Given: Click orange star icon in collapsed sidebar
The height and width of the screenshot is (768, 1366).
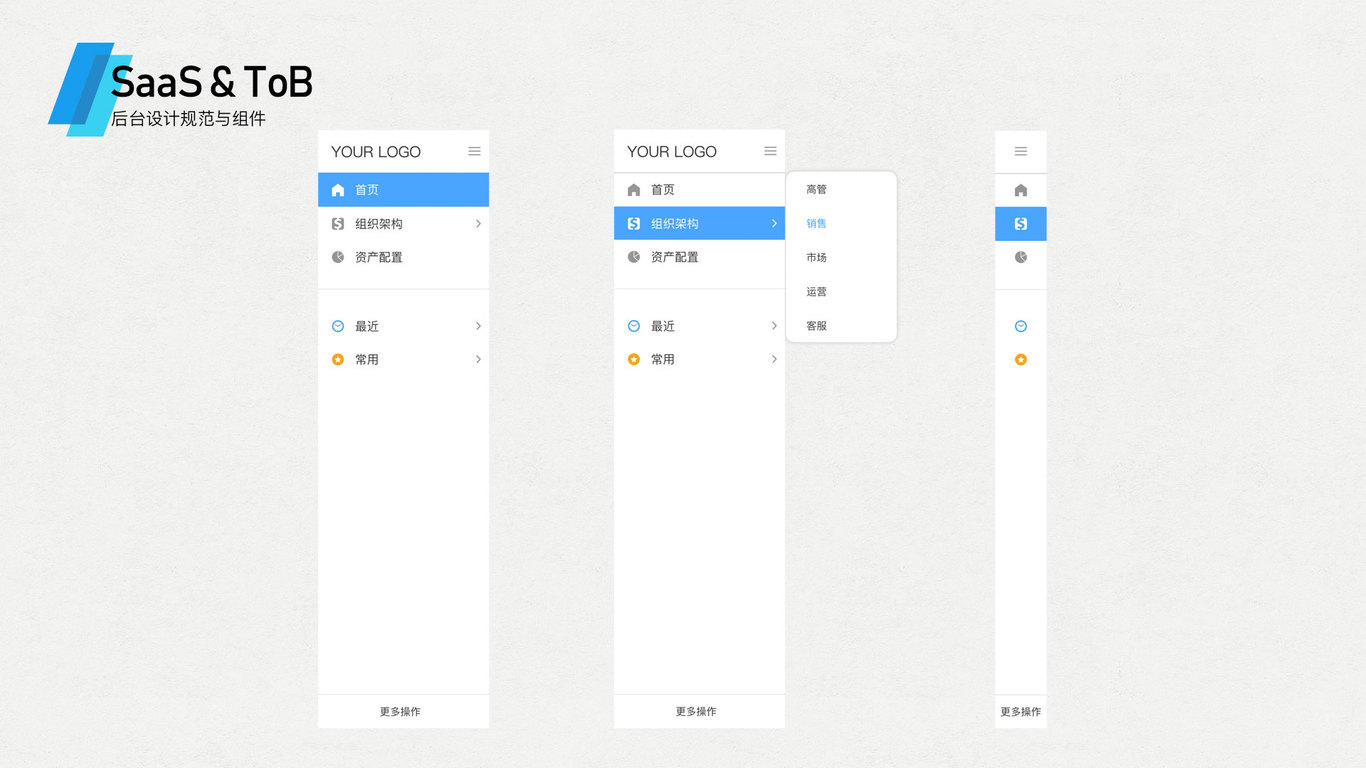Looking at the screenshot, I should pyautogui.click(x=1021, y=359).
